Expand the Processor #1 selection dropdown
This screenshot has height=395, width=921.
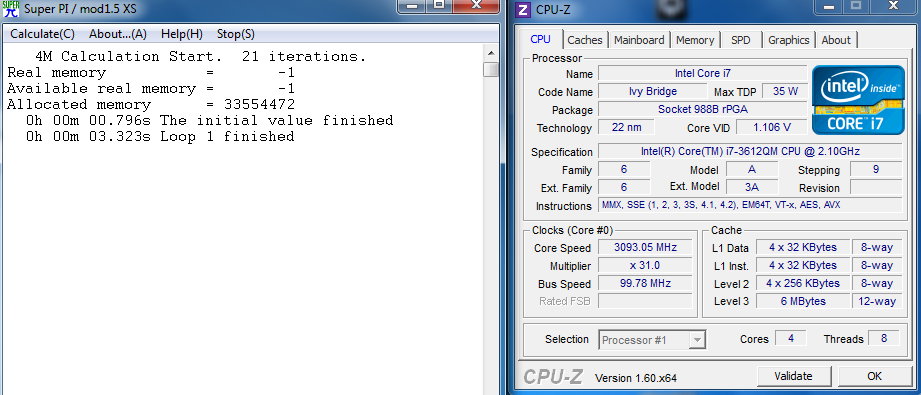(x=652, y=340)
